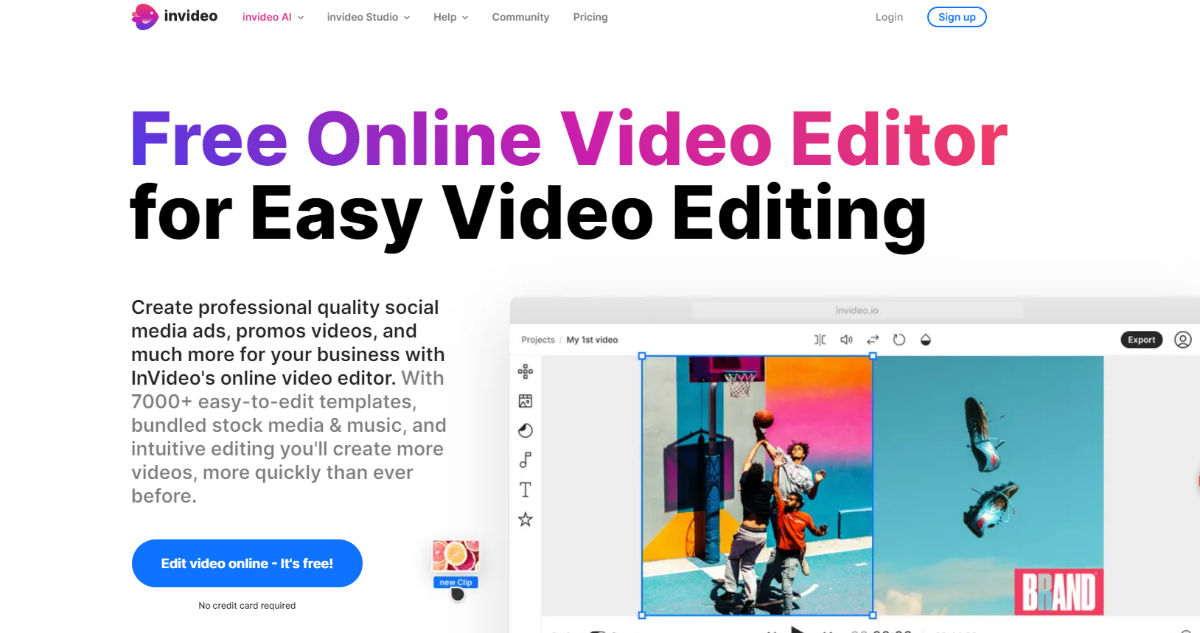The width and height of the screenshot is (1200, 633).
Task: Click Edit video online - It's free!
Action: click(247, 563)
